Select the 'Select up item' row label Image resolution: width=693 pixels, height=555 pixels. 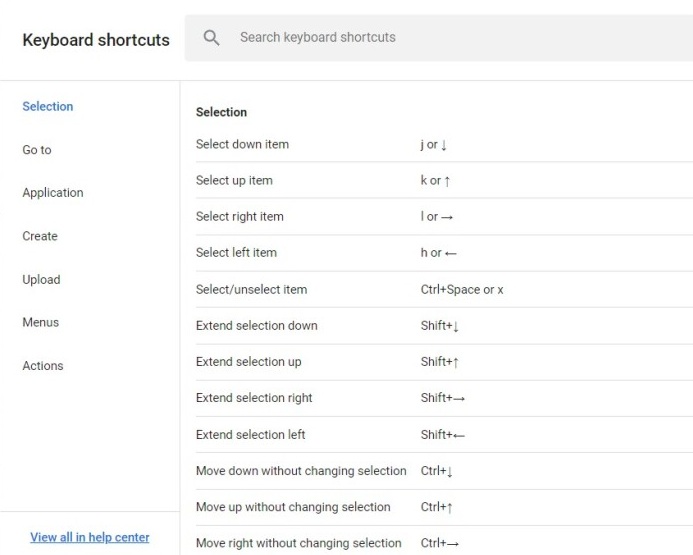(234, 181)
